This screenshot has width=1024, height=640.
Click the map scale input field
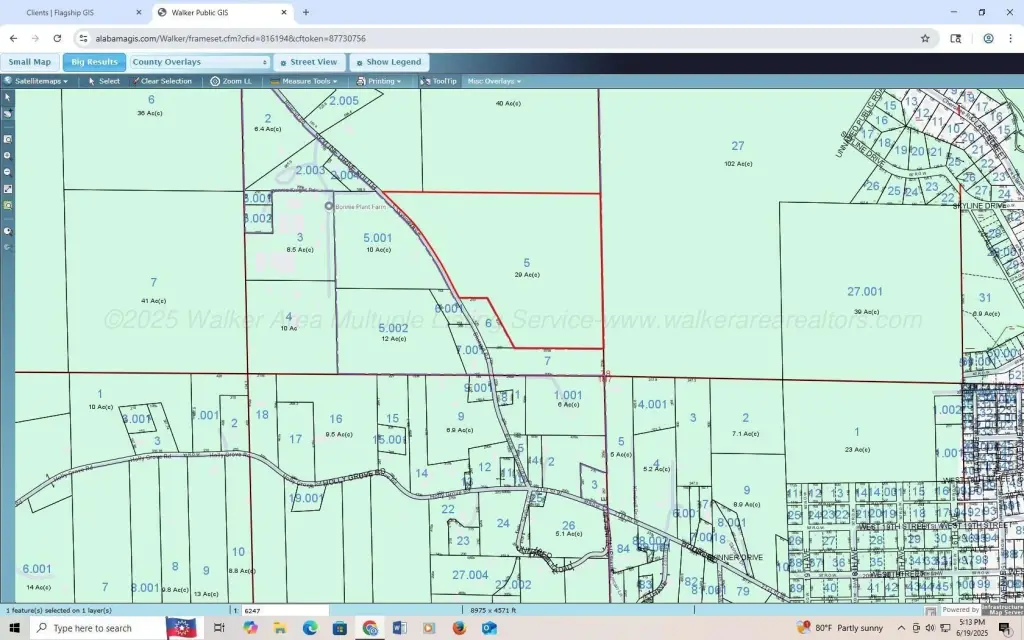click(x=284, y=610)
